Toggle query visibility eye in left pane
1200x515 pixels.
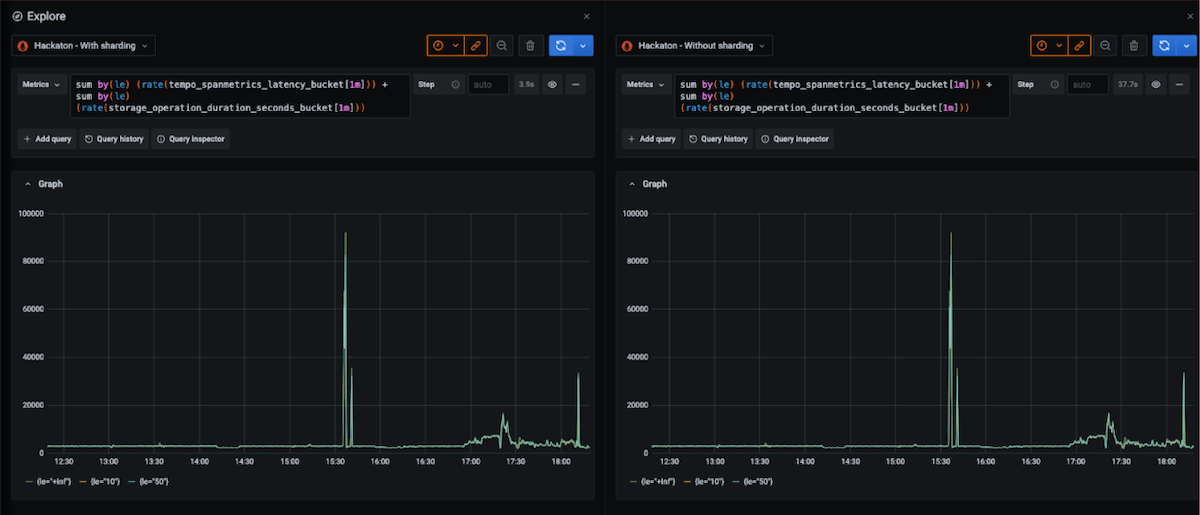click(x=552, y=85)
